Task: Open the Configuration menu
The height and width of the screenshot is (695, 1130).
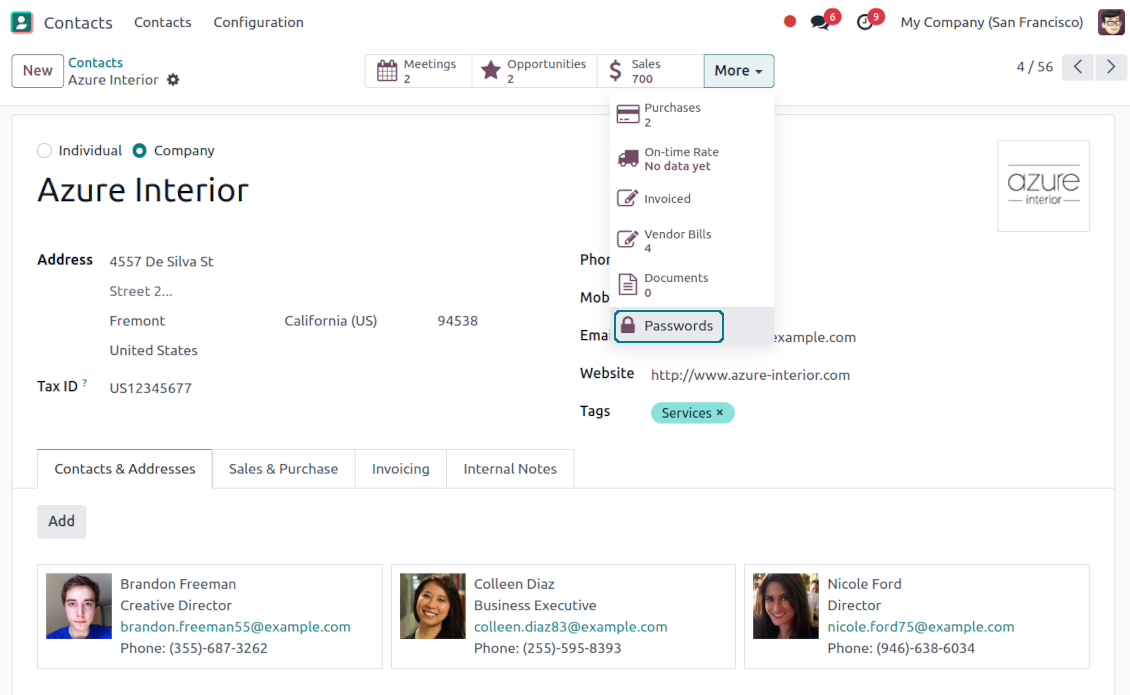Action: click(x=258, y=22)
